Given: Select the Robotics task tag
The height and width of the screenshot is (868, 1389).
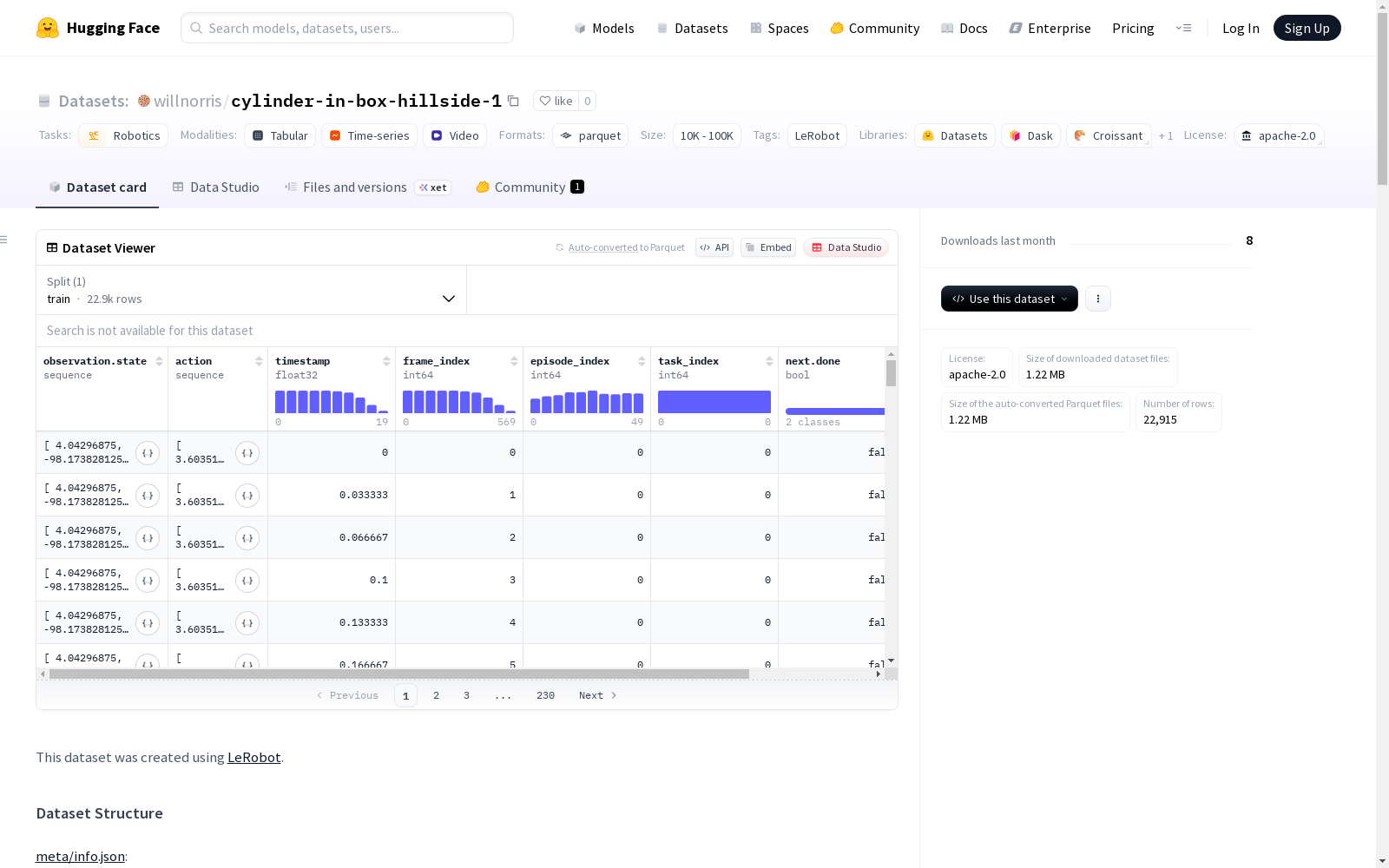Looking at the screenshot, I should point(123,135).
